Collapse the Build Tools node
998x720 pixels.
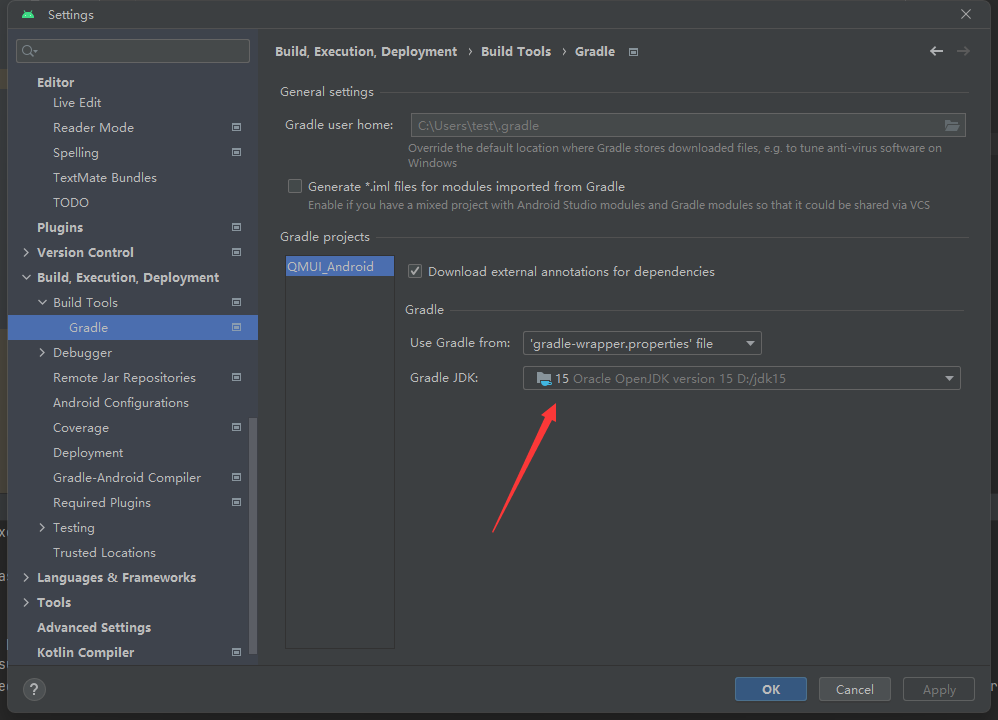42,302
